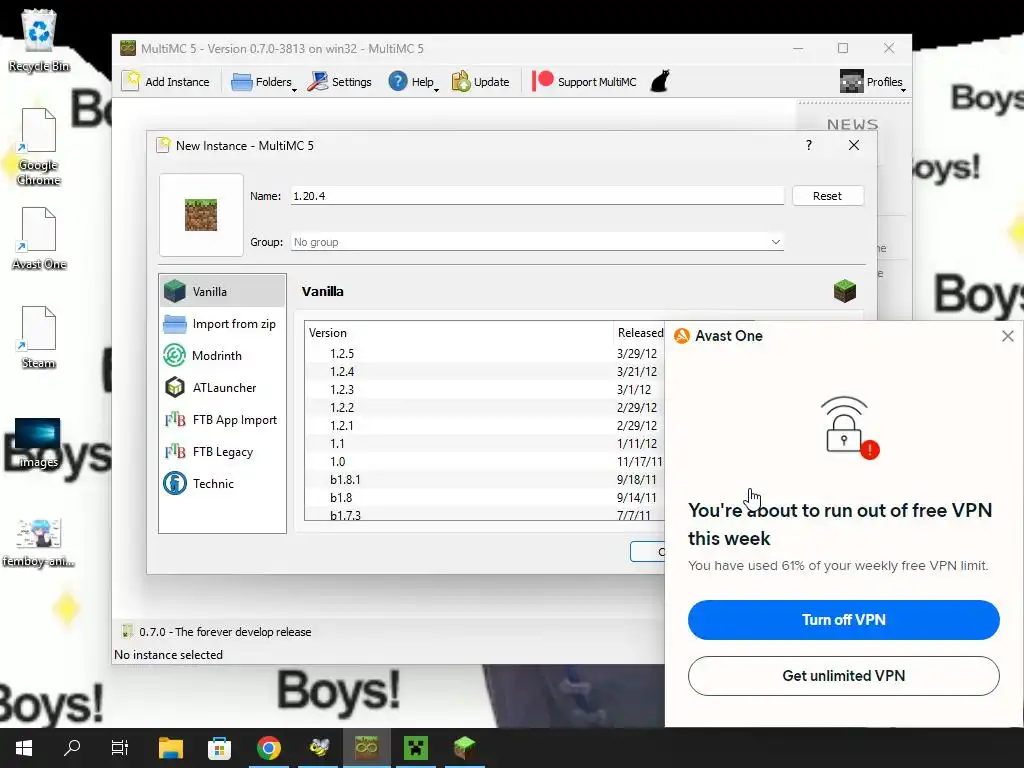The width and height of the screenshot is (1024, 768).
Task: Close the Avast One popup
Action: click(1008, 336)
